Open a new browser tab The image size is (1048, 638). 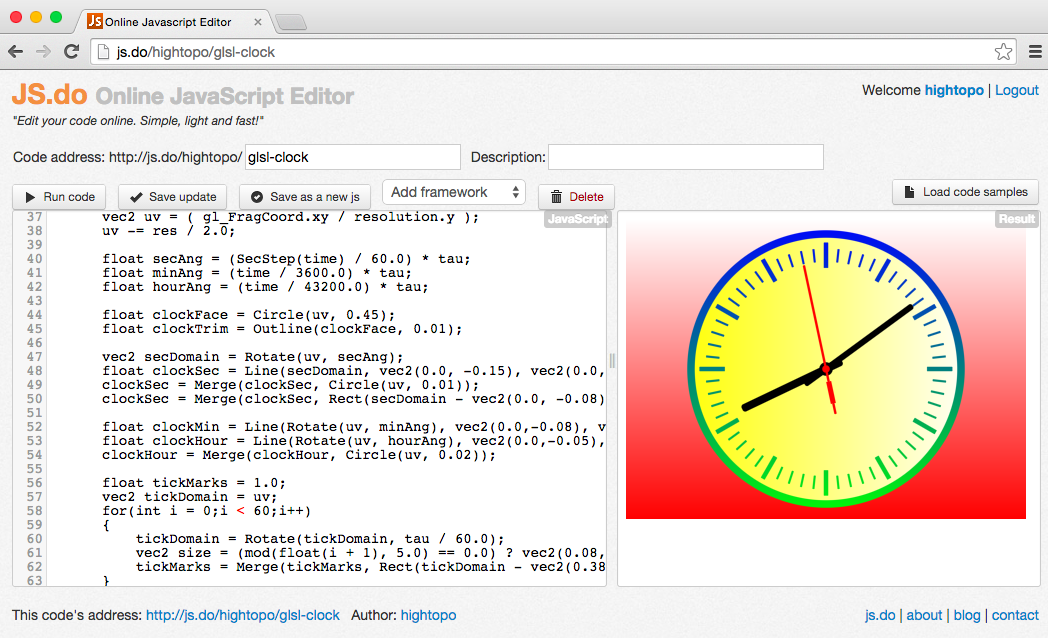291,23
